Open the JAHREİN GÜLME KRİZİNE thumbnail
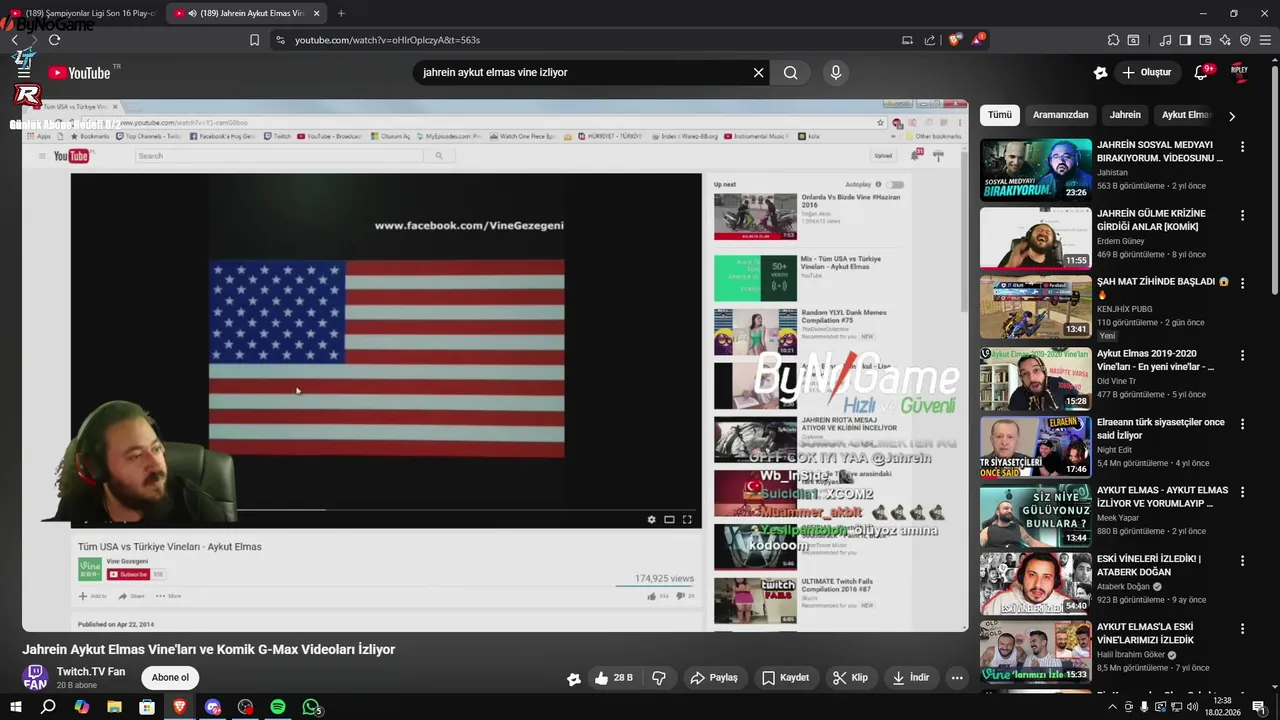 tap(1036, 238)
